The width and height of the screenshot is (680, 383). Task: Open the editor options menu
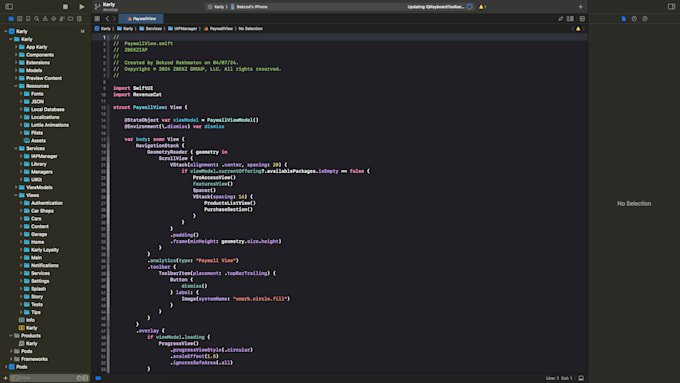[x=570, y=19]
